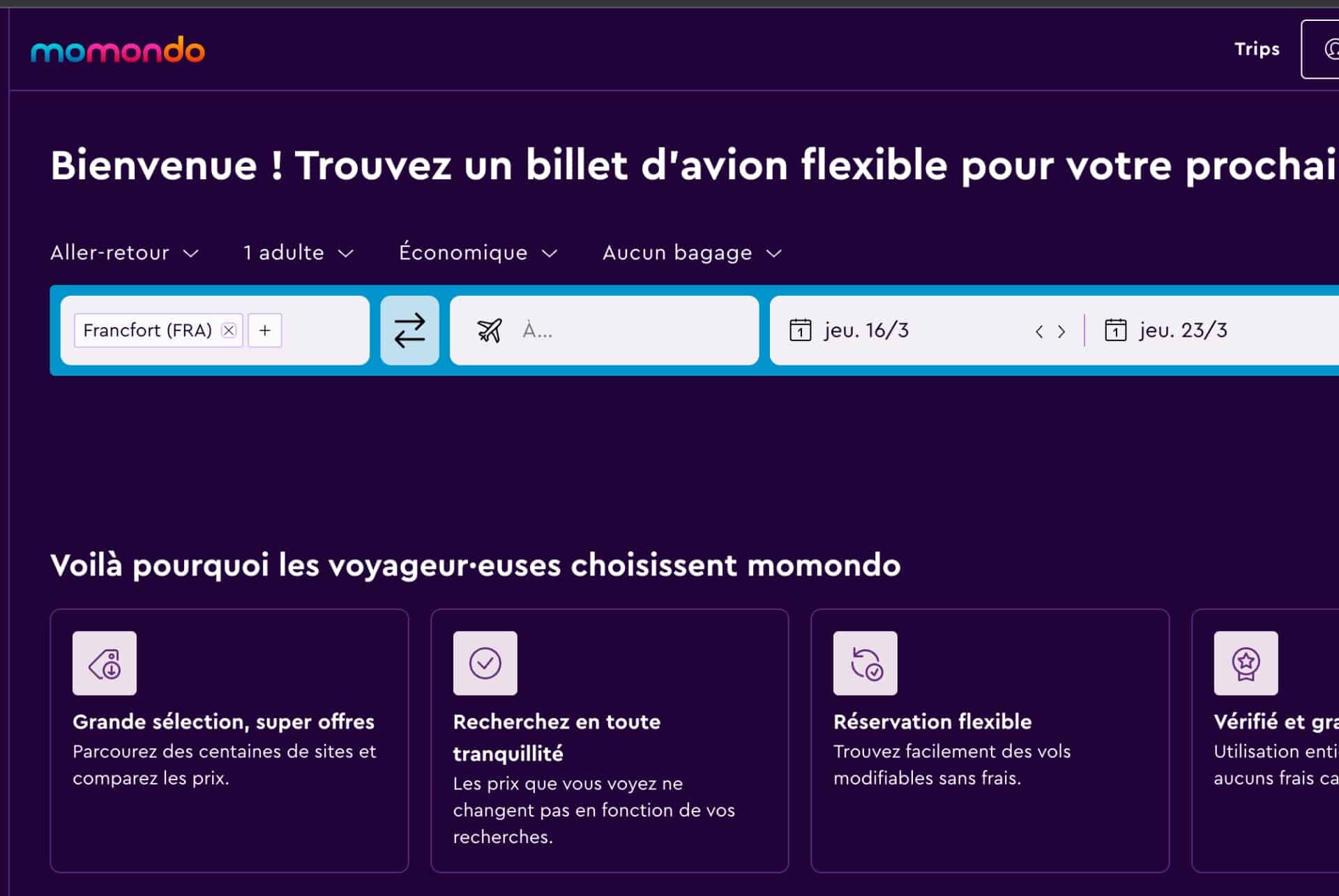Click the calendar icon beside jeu. 23/3
Image resolution: width=1339 pixels, height=896 pixels.
1116,330
